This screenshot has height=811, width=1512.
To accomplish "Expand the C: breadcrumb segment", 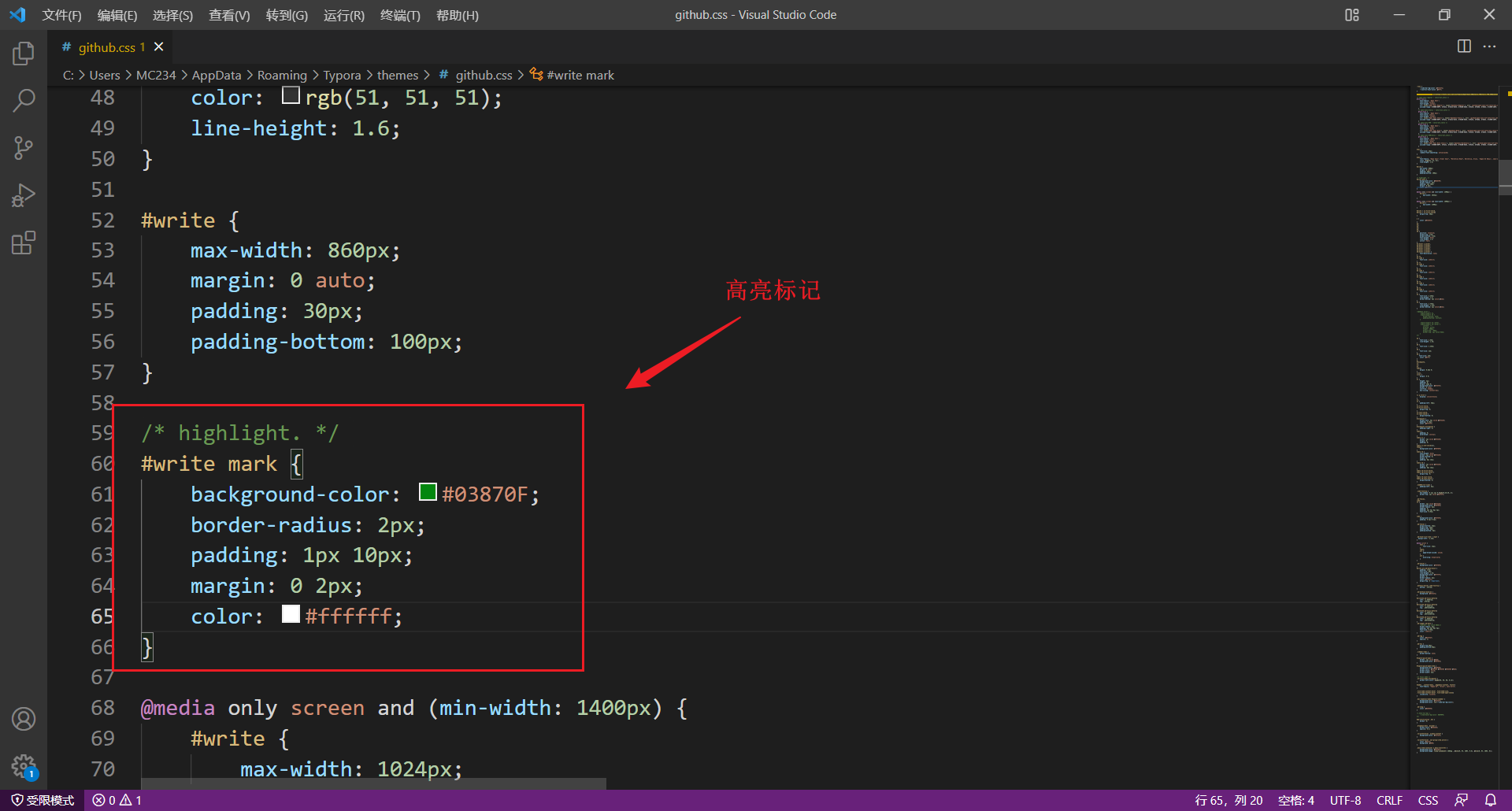I will click(x=69, y=75).
